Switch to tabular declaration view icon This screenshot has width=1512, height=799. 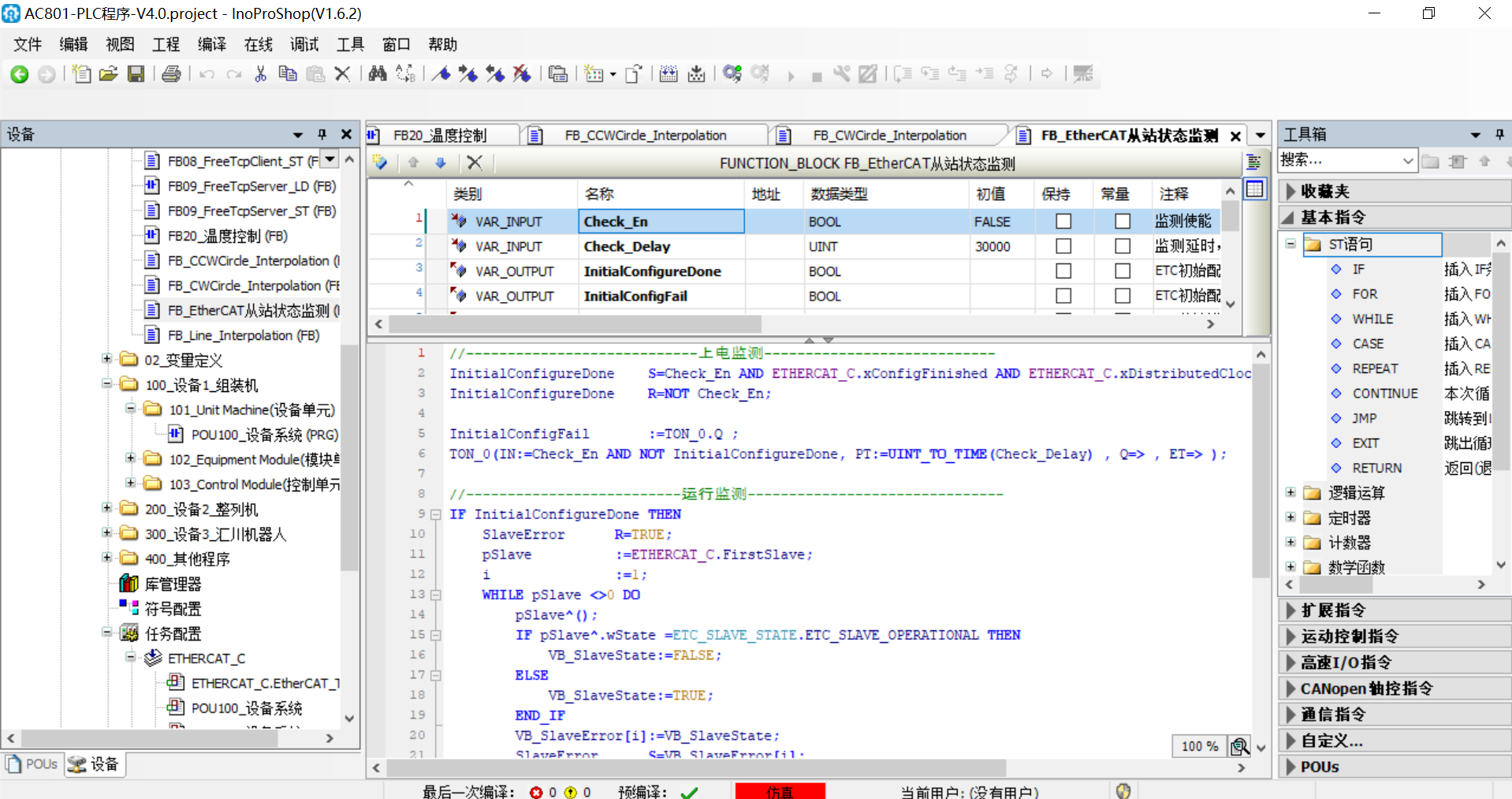click(x=1254, y=189)
